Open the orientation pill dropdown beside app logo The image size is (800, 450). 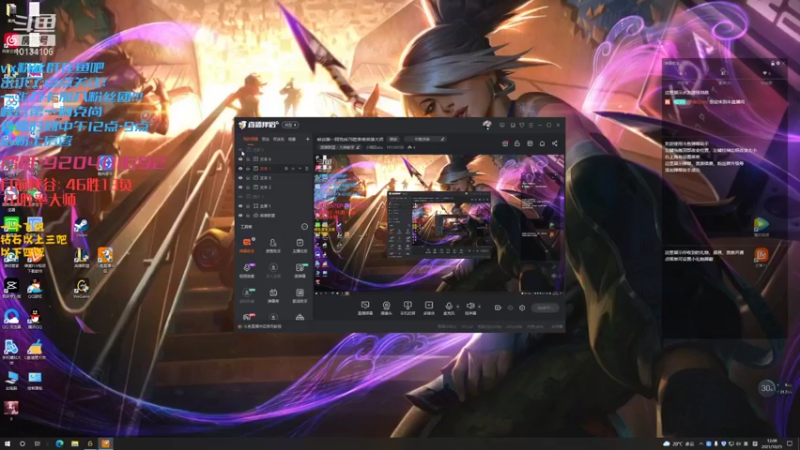(x=290, y=125)
